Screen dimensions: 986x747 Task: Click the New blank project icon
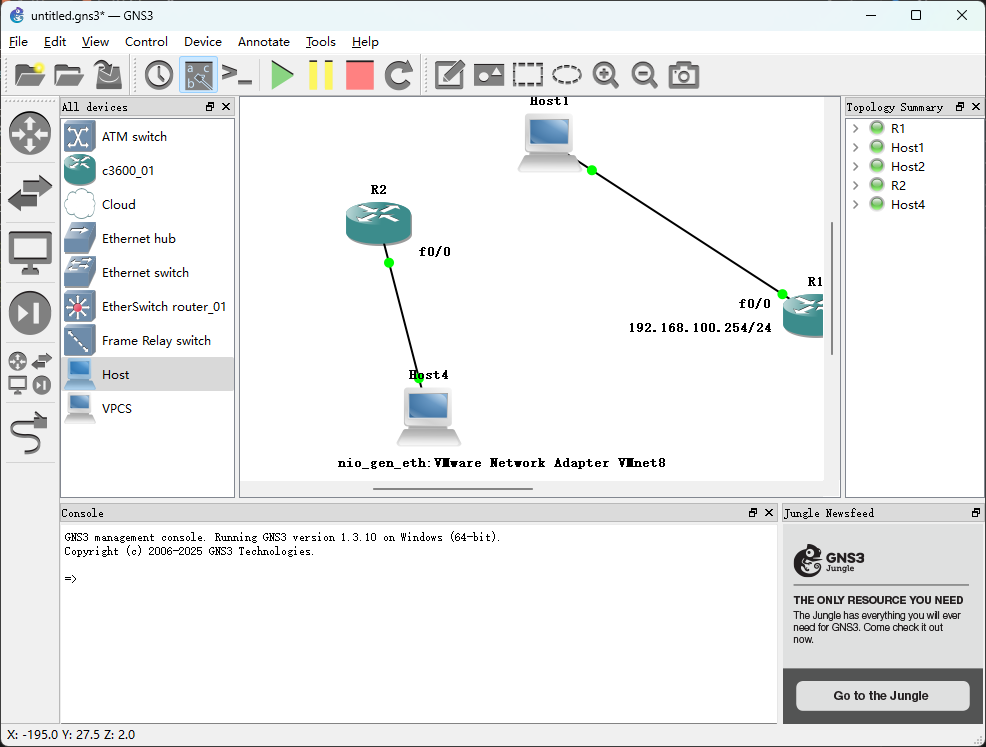coord(30,75)
